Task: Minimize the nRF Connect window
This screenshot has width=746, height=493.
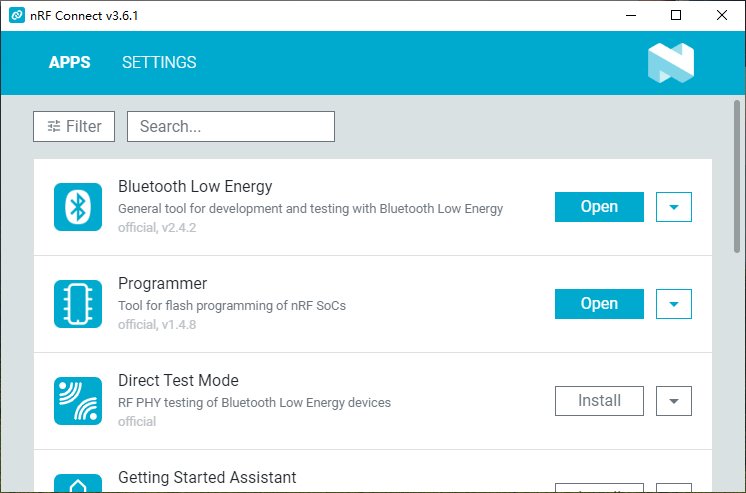Action: (631, 15)
